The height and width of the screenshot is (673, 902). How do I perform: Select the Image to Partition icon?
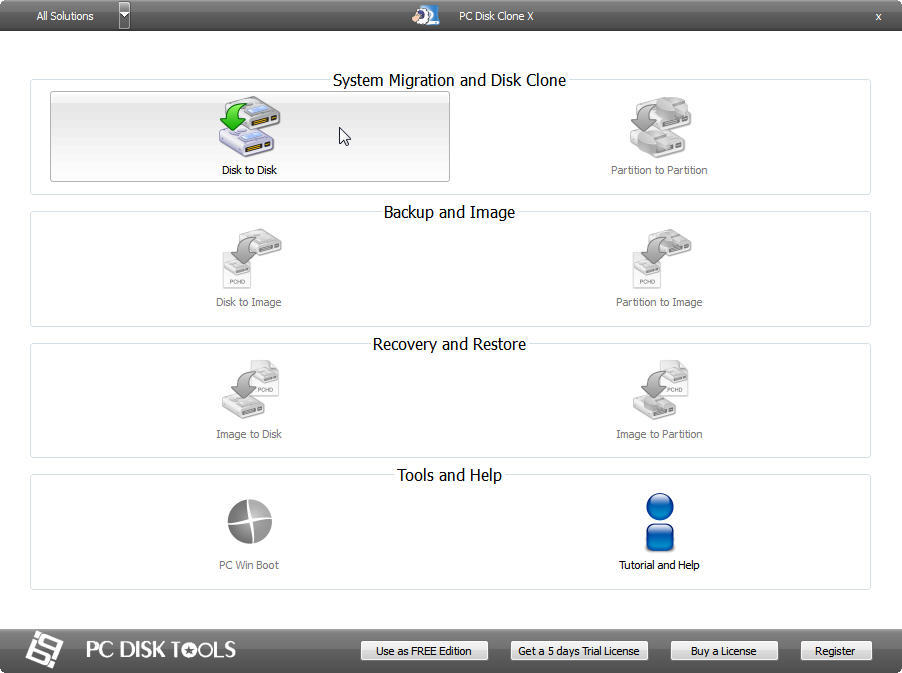pyautogui.click(x=659, y=391)
